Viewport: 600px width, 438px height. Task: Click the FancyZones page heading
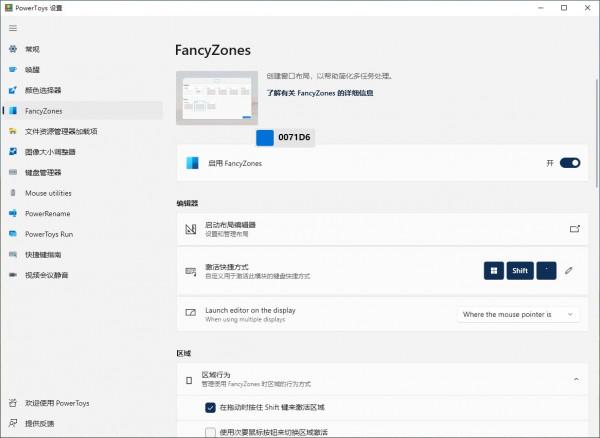[x=213, y=50]
